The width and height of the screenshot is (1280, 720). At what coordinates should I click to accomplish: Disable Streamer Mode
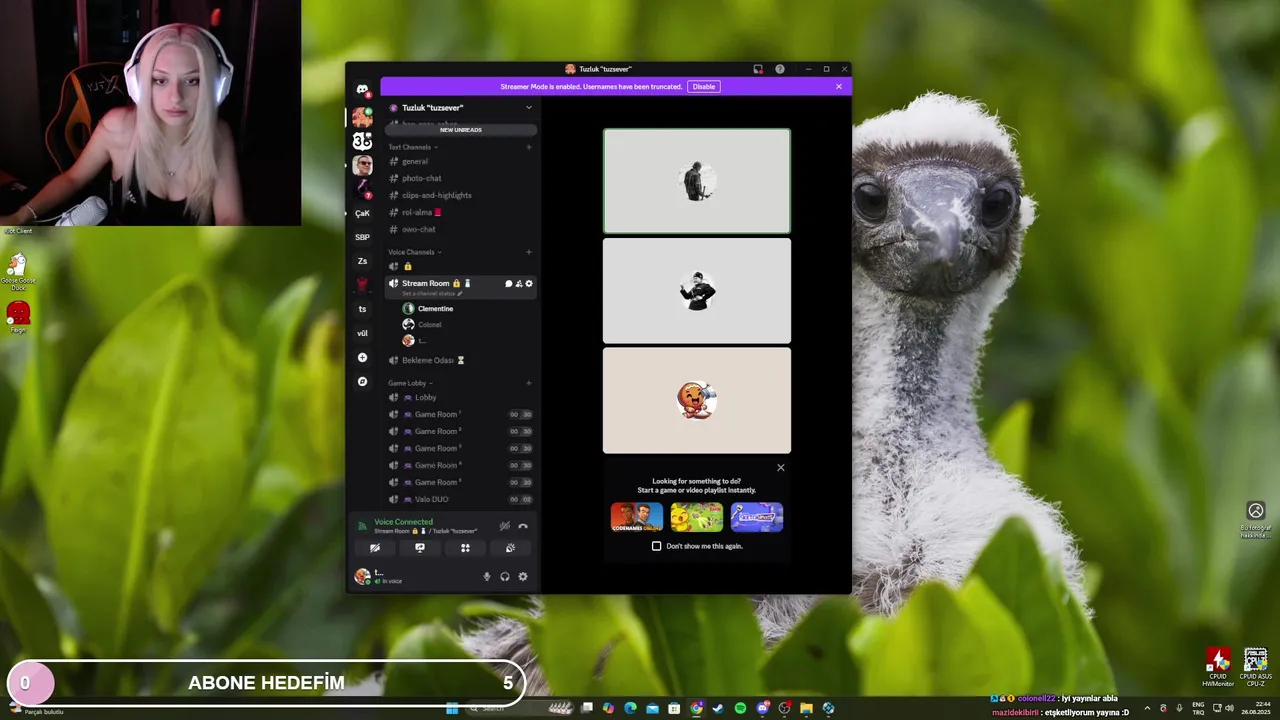[x=704, y=87]
